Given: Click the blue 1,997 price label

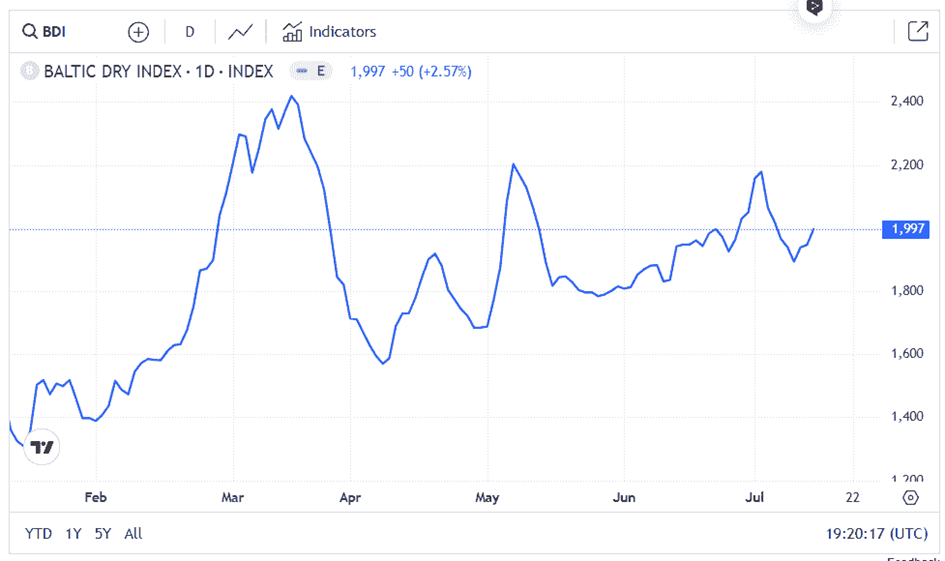Looking at the screenshot, I should (905, 229).
